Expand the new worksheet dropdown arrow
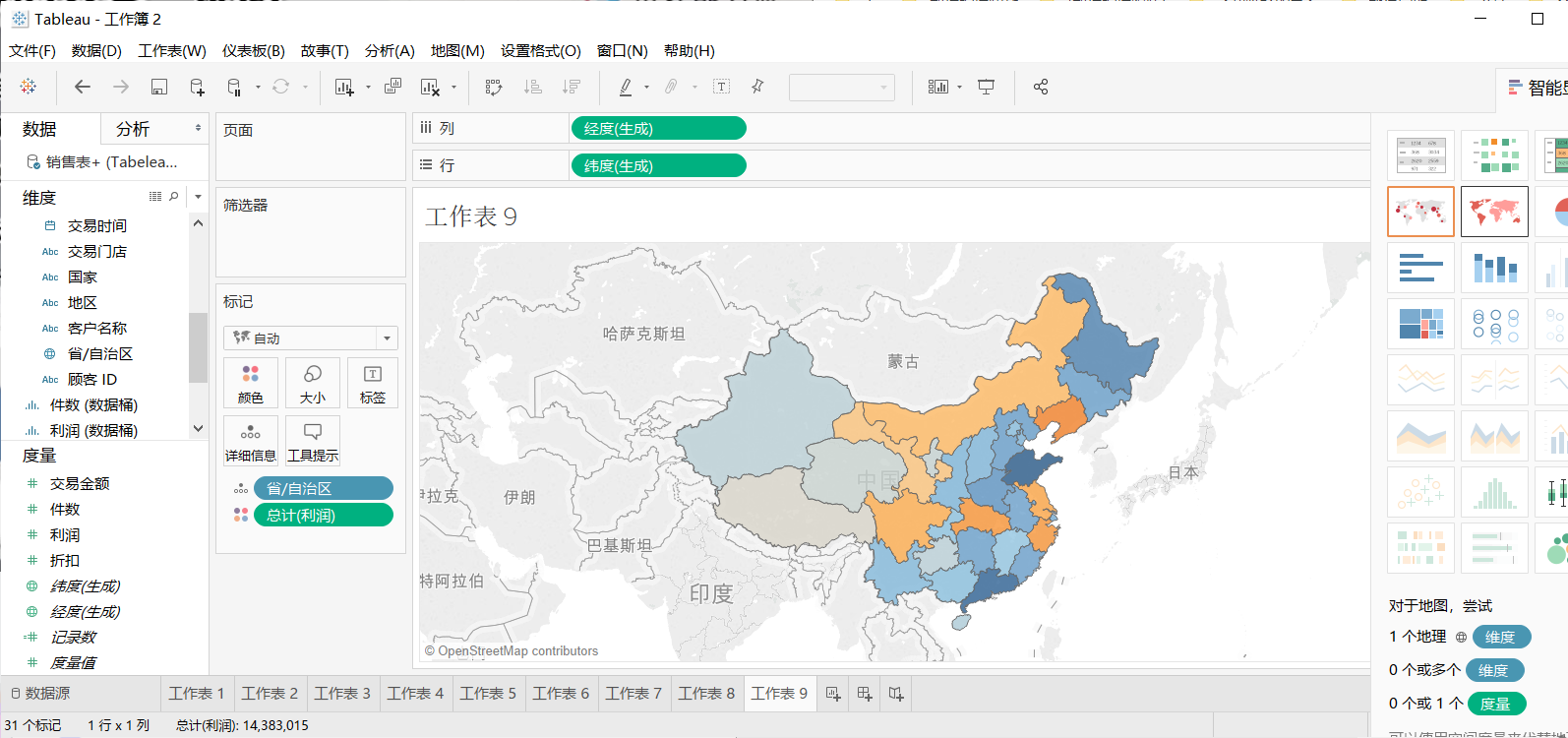This screenshot has width=1568, height=738. click(x=369, y=87)
